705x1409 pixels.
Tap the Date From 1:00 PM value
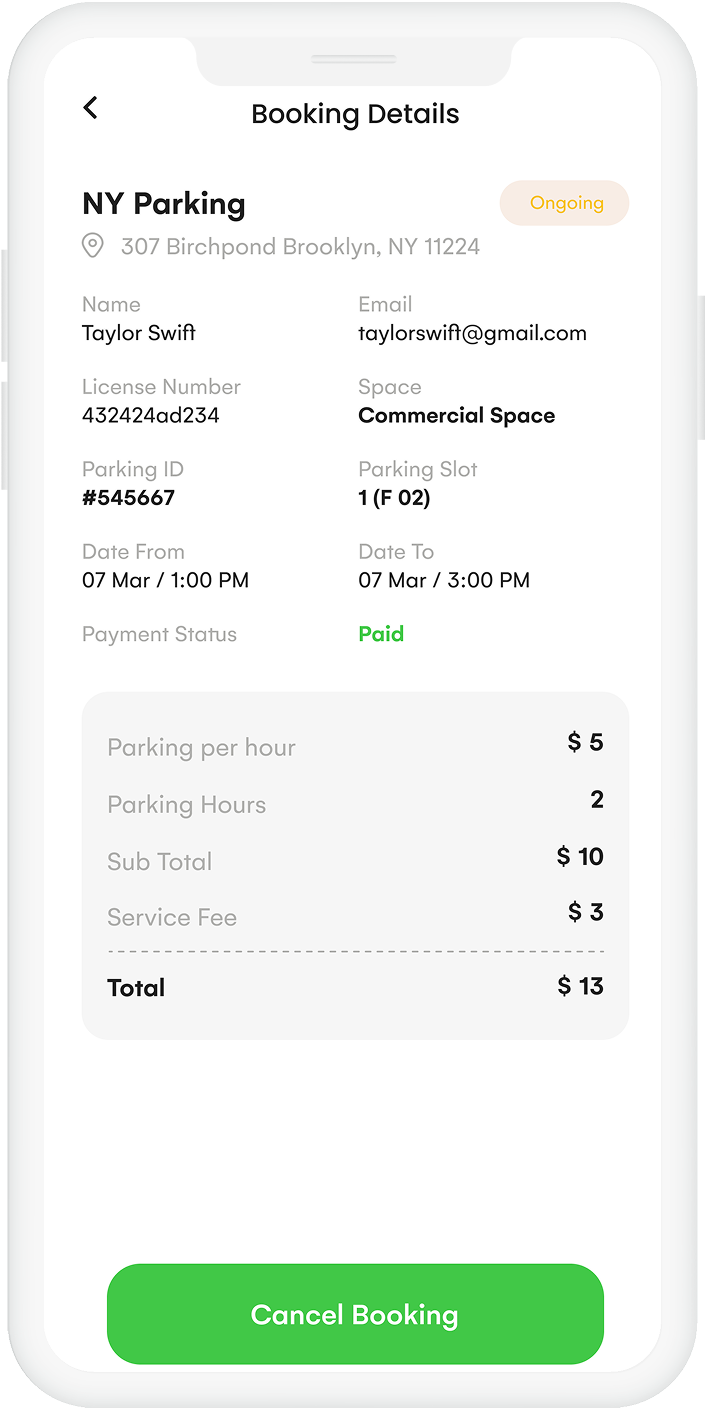(165, 580)
